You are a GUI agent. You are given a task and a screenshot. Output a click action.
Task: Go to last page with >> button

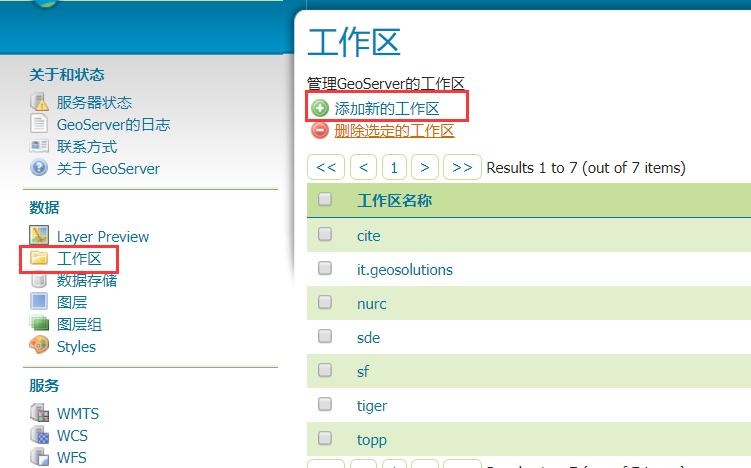[462, 167]
